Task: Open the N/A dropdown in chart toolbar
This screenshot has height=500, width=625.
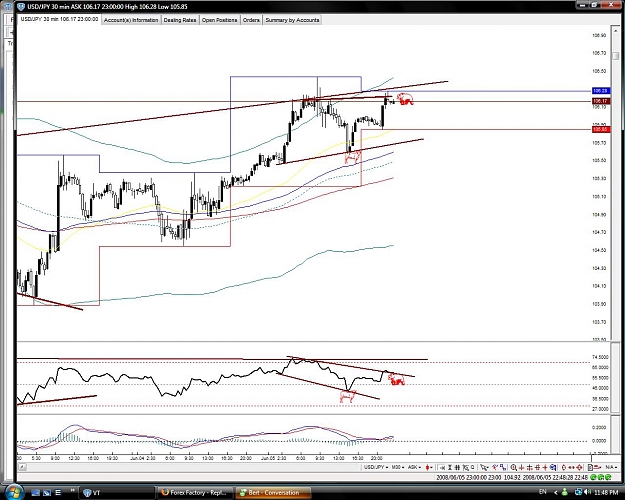Action: tap(611, 467)
